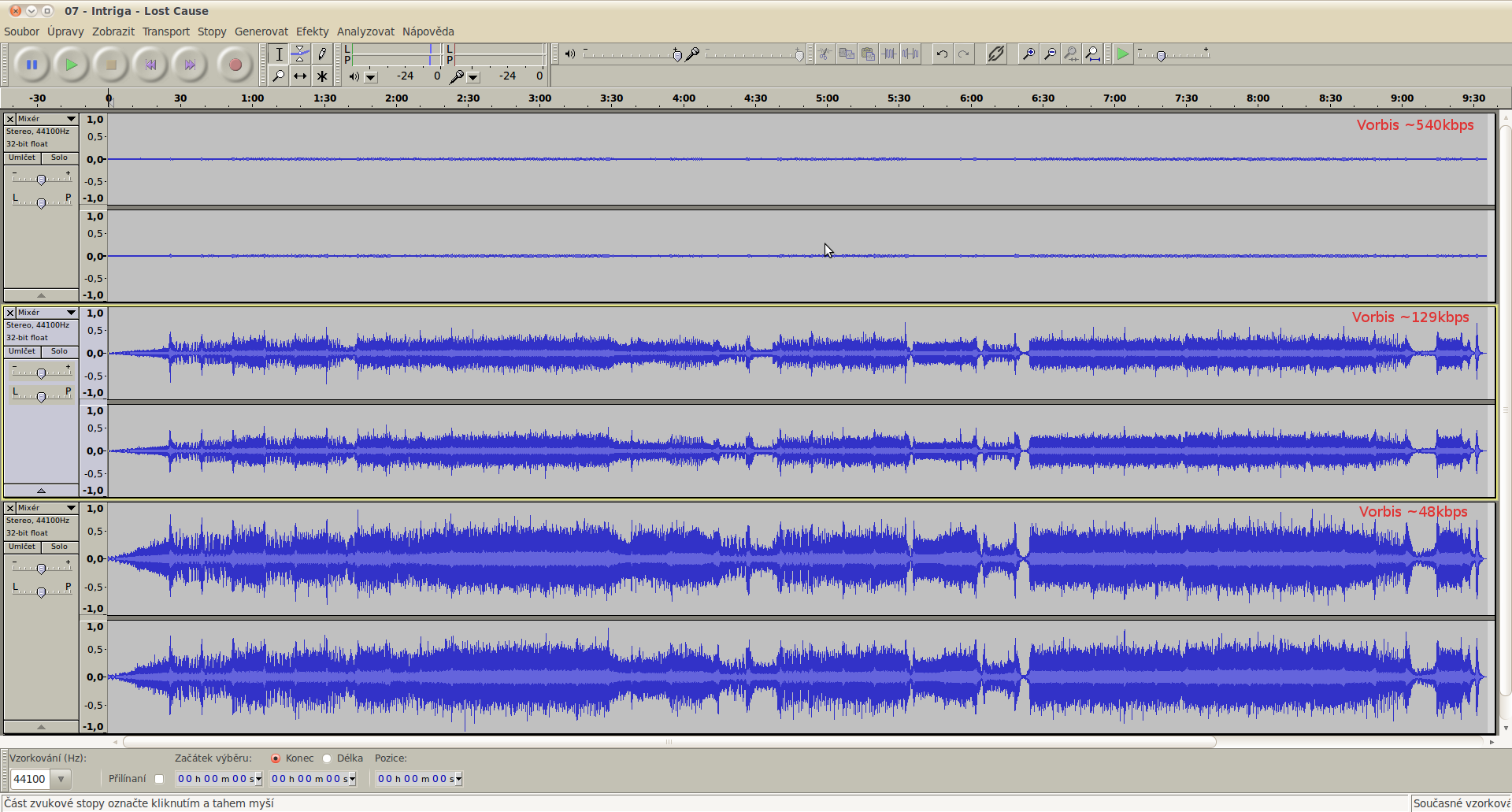Open the Analyzovat menu
The width and height of the screenshot is (1512, 812).
(x=365, y=32)
